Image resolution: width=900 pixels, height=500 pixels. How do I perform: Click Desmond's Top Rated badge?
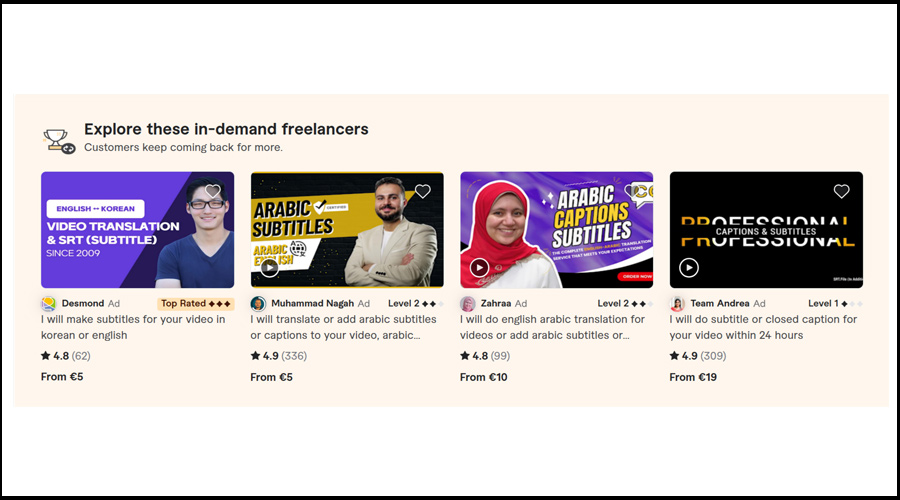point(195,303)
